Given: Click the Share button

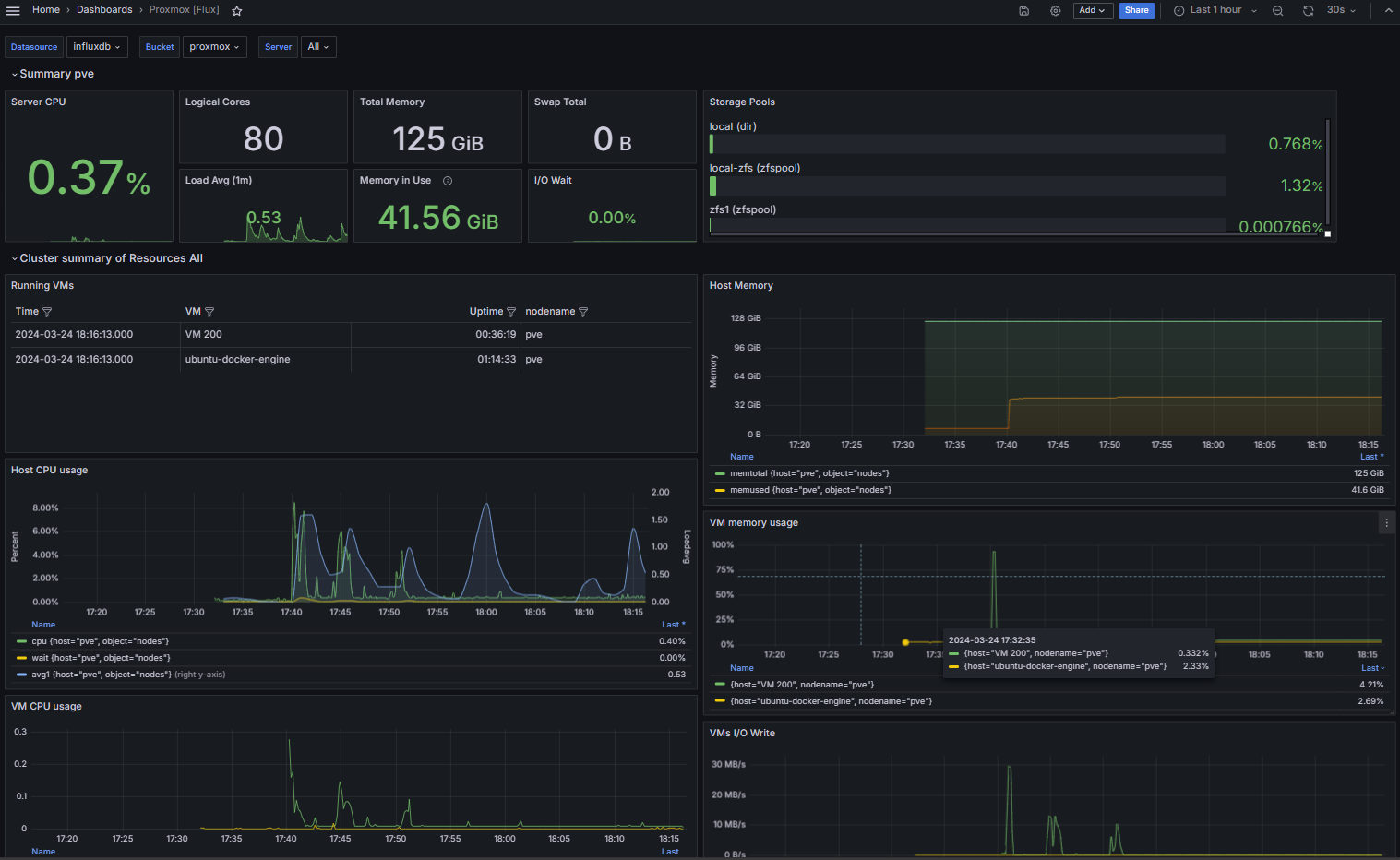Looking at the screenshot, I should pos(1137,11).
